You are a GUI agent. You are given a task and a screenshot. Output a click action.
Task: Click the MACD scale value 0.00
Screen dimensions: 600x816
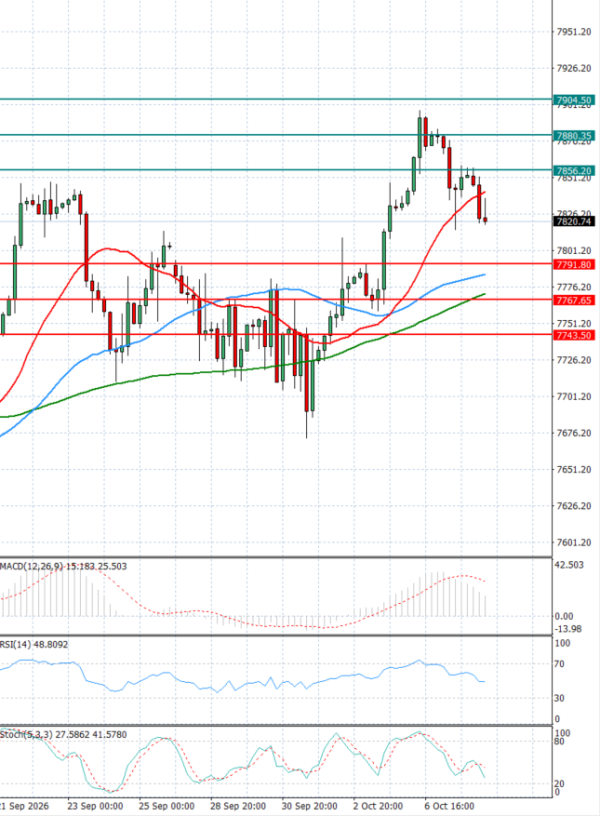point(564,616)
